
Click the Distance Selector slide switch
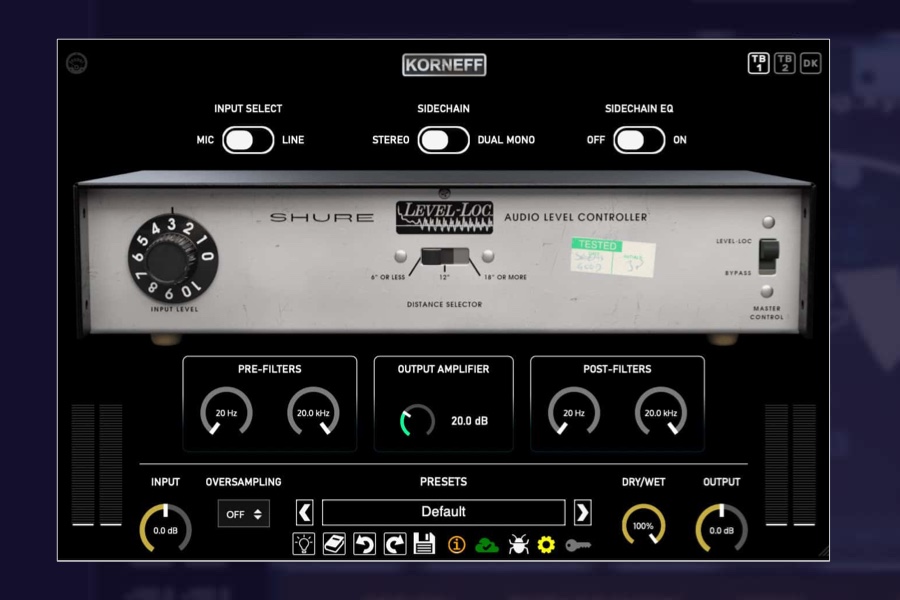point(445,256)
